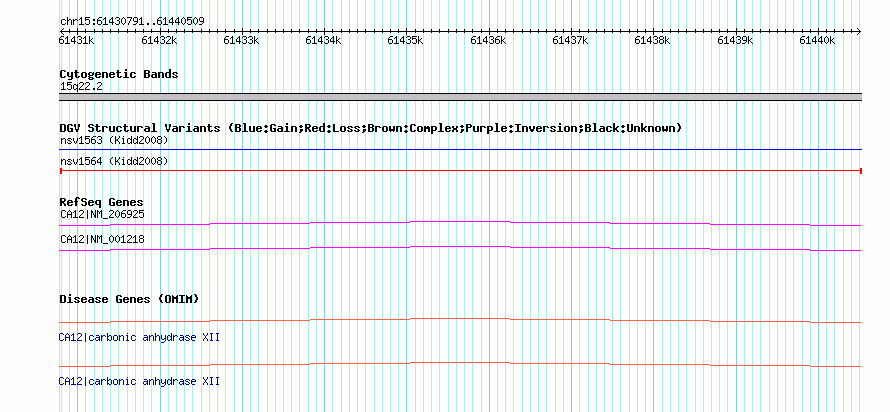Click the second orange OMIM CA12 gene line
The height and width of the screenshot is (412, 890).
pos(460,364)
